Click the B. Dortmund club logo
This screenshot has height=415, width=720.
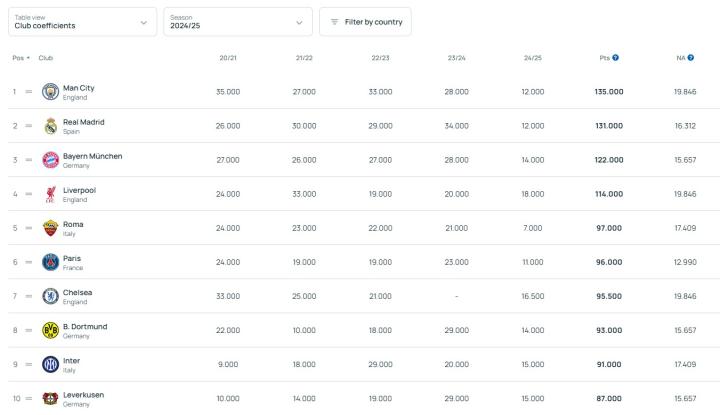coord(51,330)
